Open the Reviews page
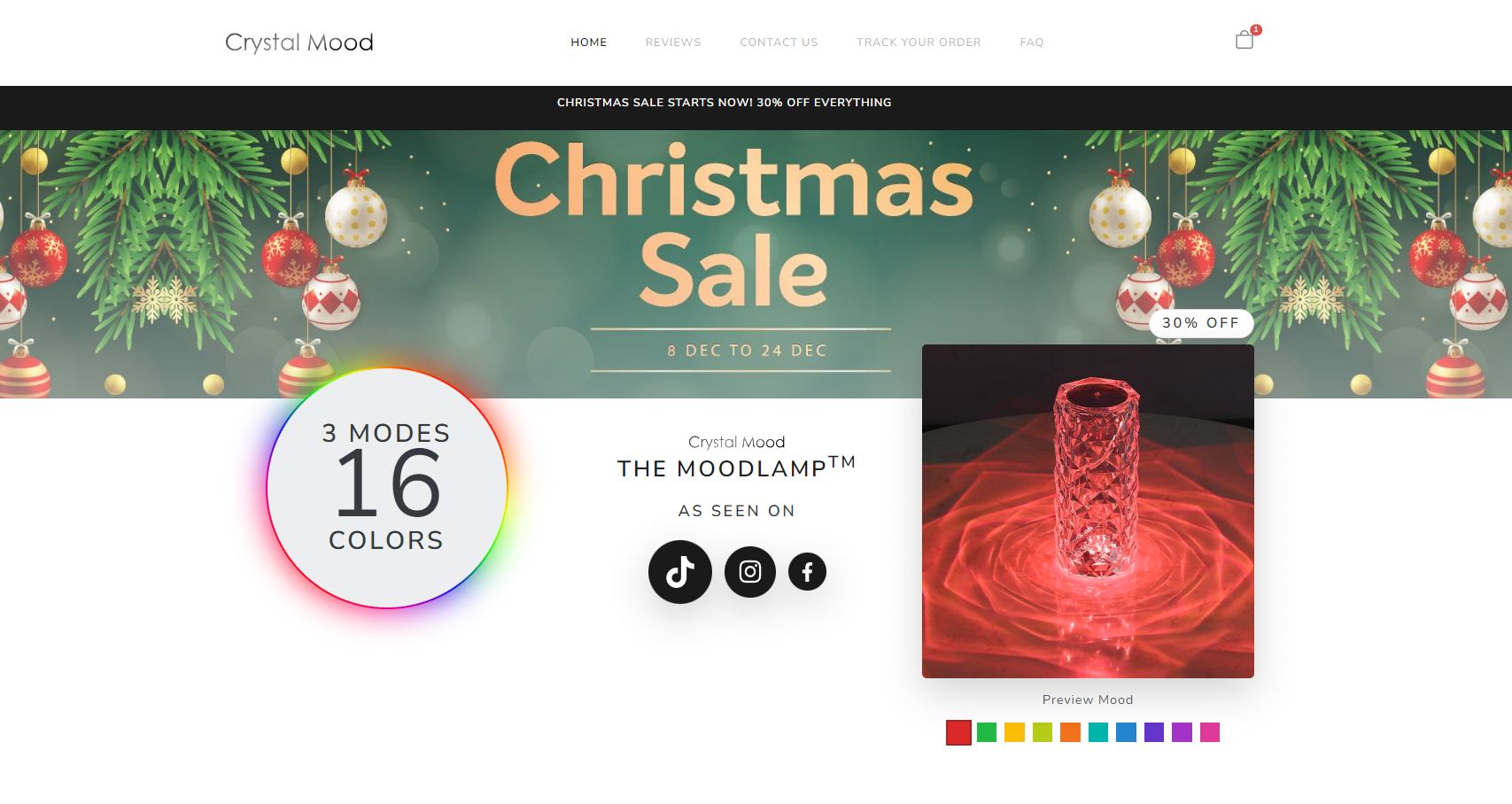 [x=673, y=43]
